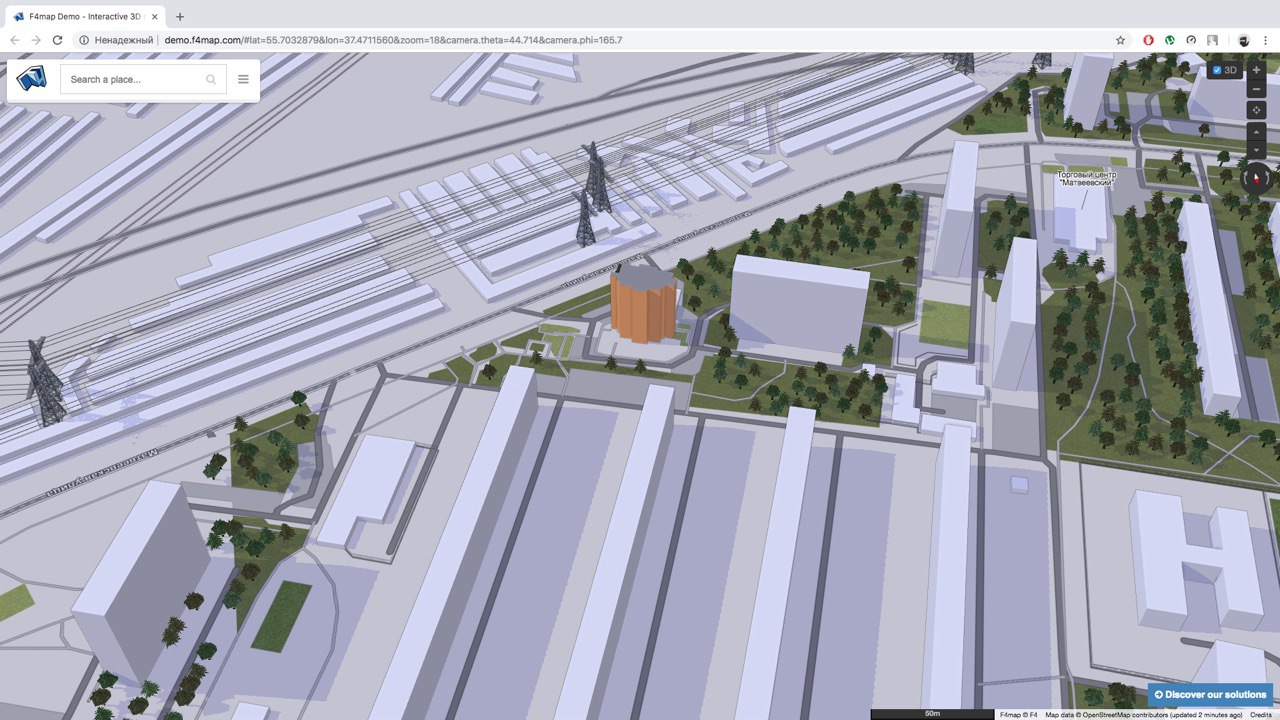
Task: Click the F4map logo icon
Action: tap(32, 79)
